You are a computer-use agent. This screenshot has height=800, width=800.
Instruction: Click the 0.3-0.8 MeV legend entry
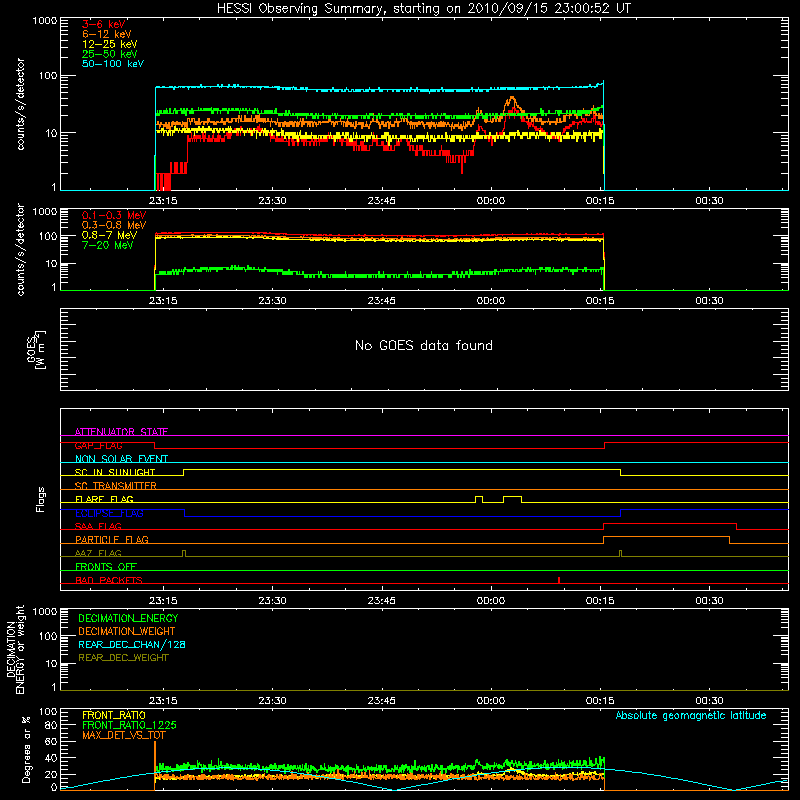(x=114, y=225)
